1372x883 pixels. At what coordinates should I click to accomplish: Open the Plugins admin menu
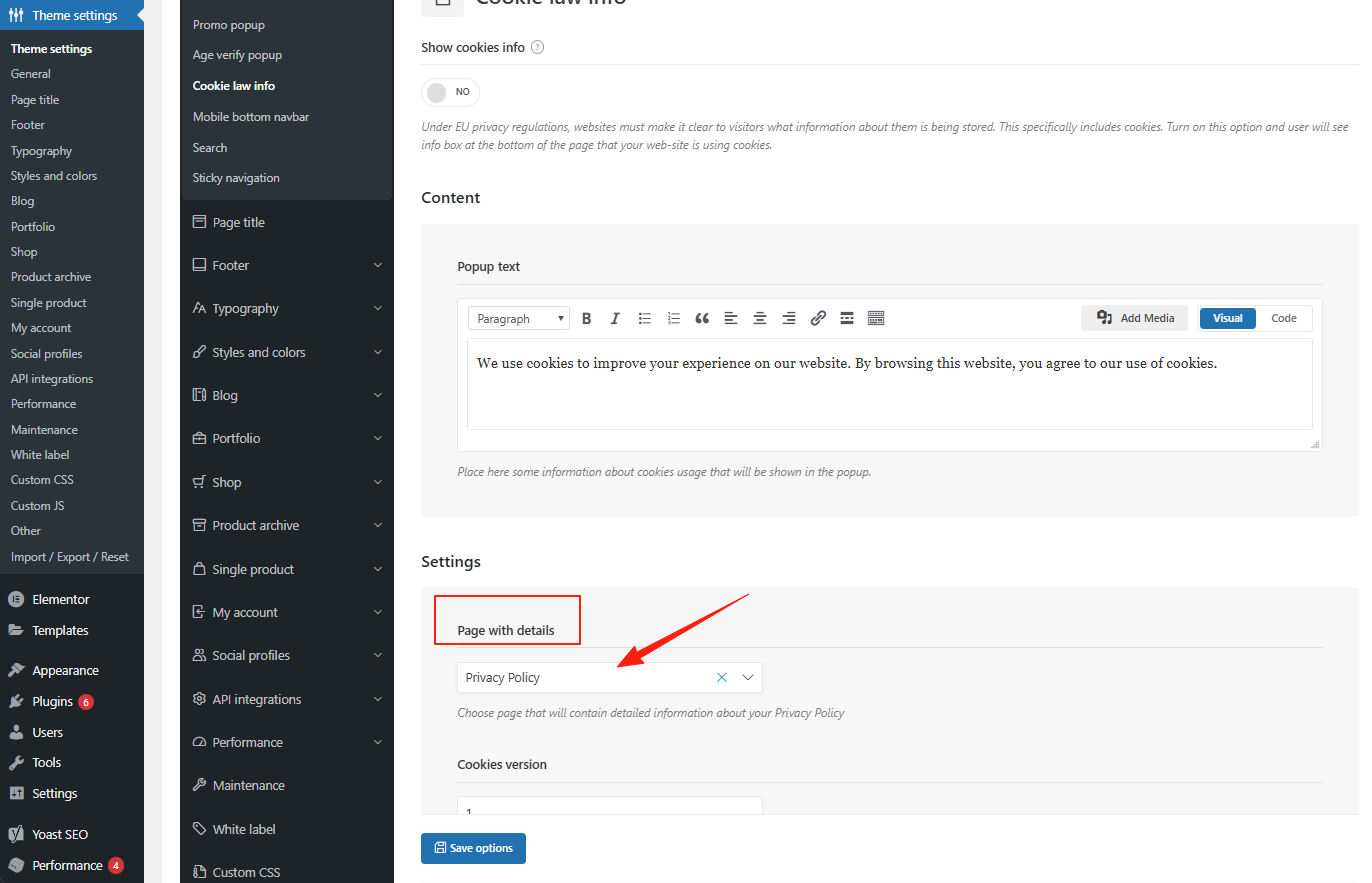coord(52,701)
